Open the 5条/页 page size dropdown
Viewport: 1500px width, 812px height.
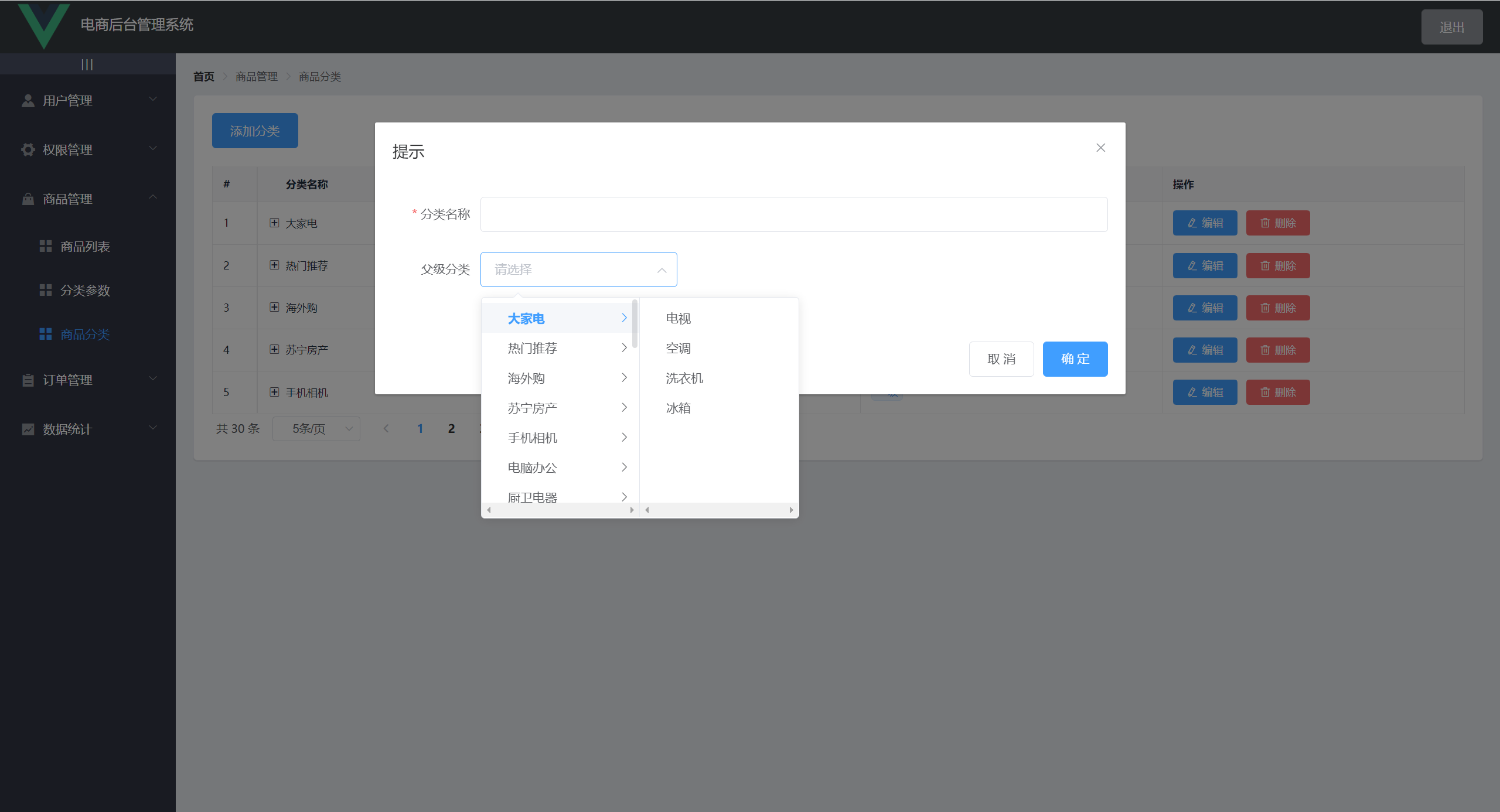click(x=316, y=429)
